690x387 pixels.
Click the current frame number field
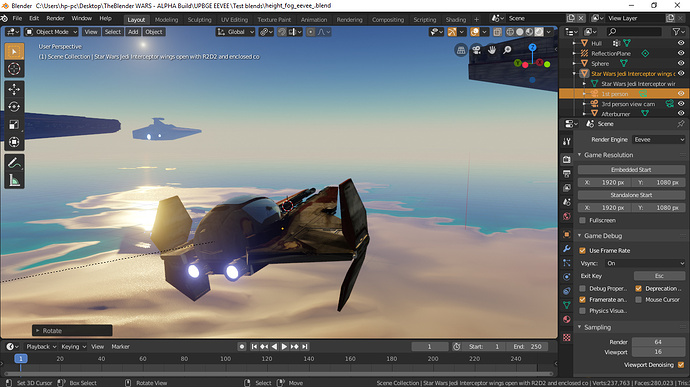click(x=429, y=346)
